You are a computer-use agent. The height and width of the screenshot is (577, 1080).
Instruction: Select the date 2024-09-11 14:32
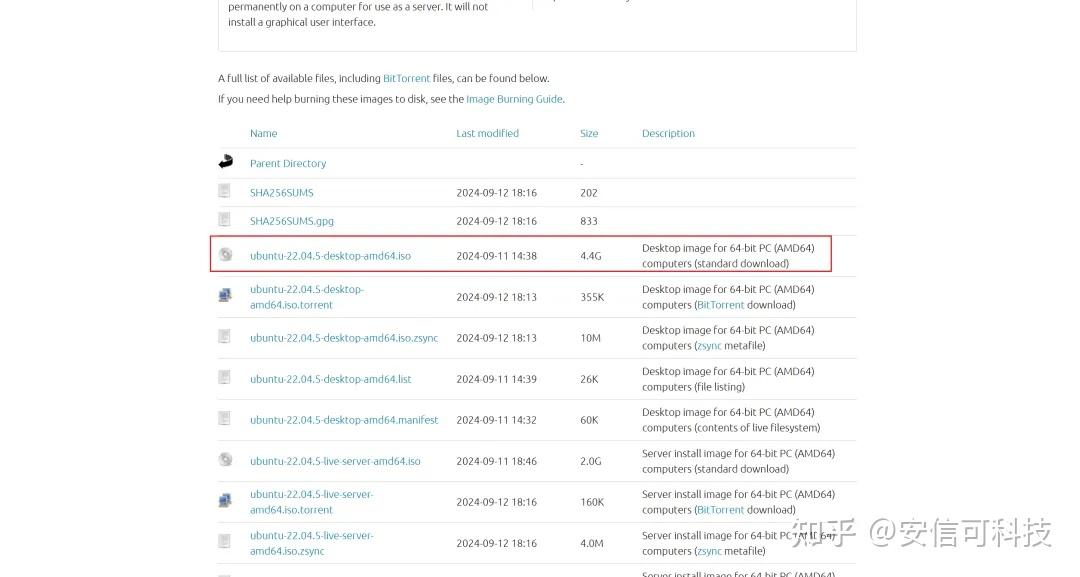[497, 420]
